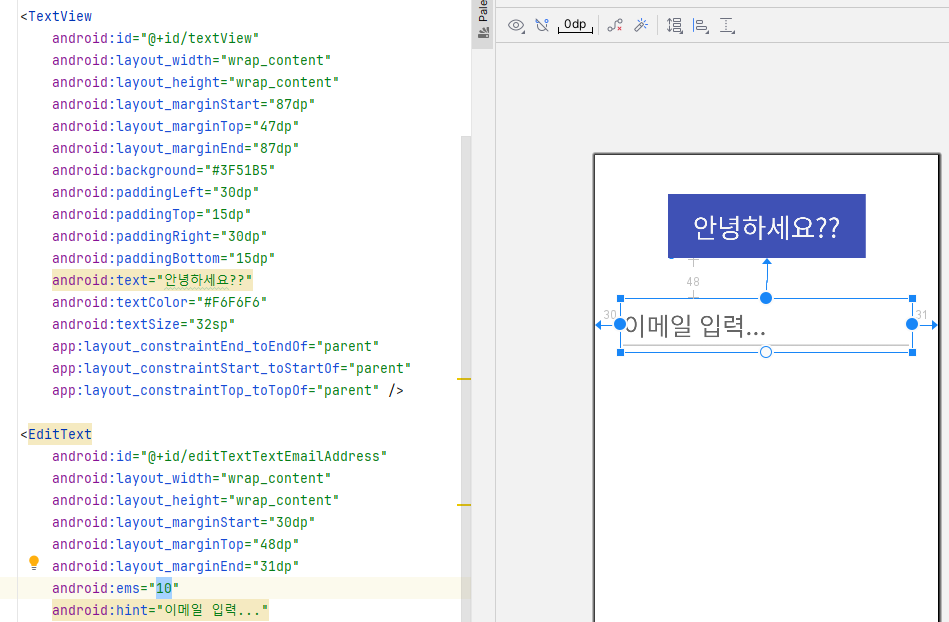Click the top constraint handle of EditText
This screenshot has width=949, height=622.
(x=766, y=298)
